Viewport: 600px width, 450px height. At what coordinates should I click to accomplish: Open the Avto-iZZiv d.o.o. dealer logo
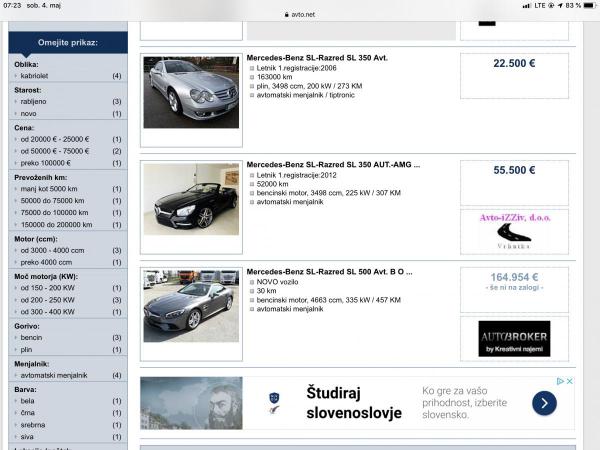click(514, 231)
